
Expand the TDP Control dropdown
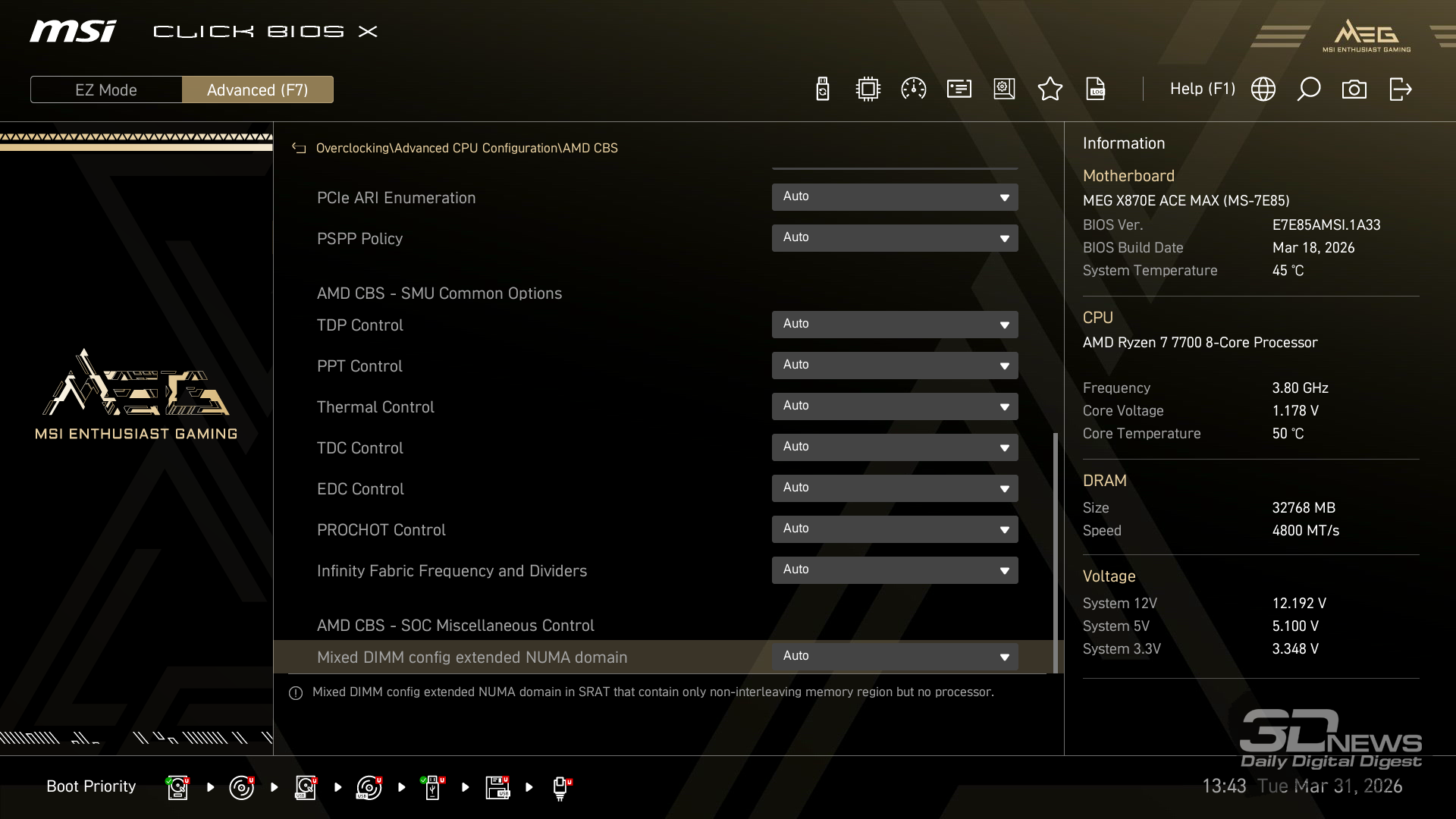tap(894, 325)
